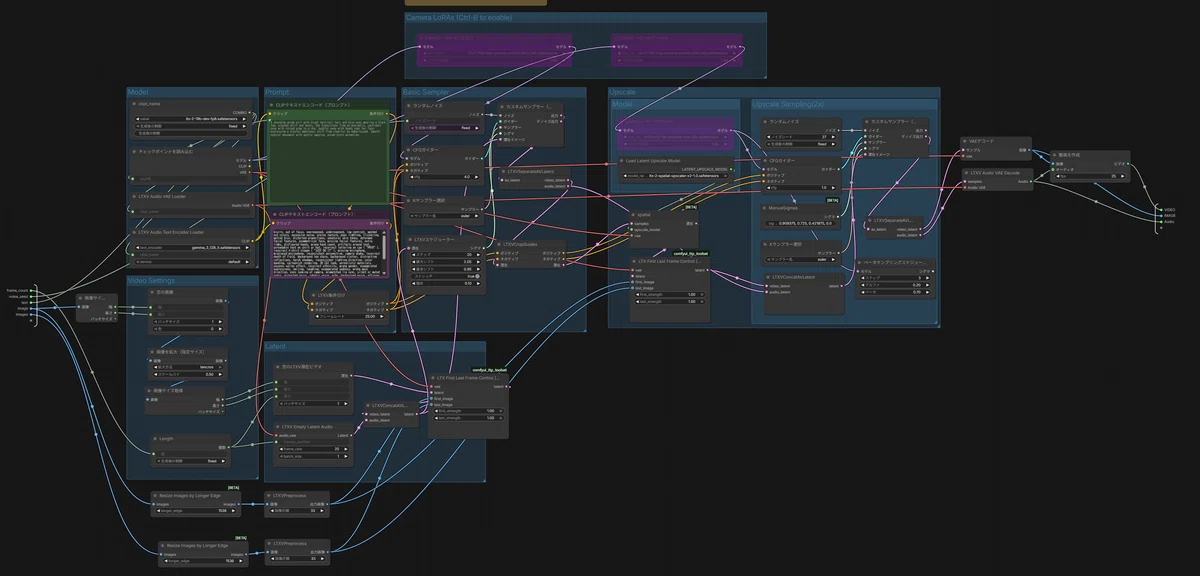The image size is (1200, 576).
Task: Click the VIDEO output slot
Action: [x=1161, y=210]
